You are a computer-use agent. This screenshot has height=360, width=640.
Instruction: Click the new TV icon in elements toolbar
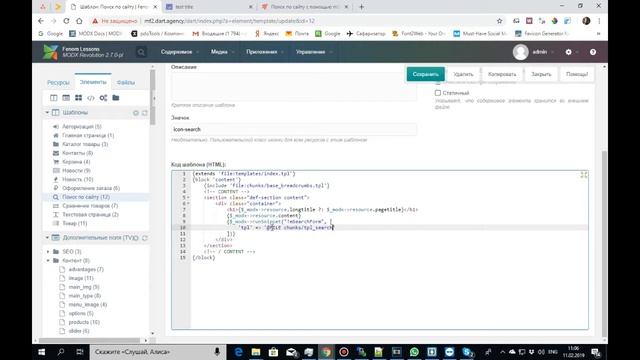[66, 98]
